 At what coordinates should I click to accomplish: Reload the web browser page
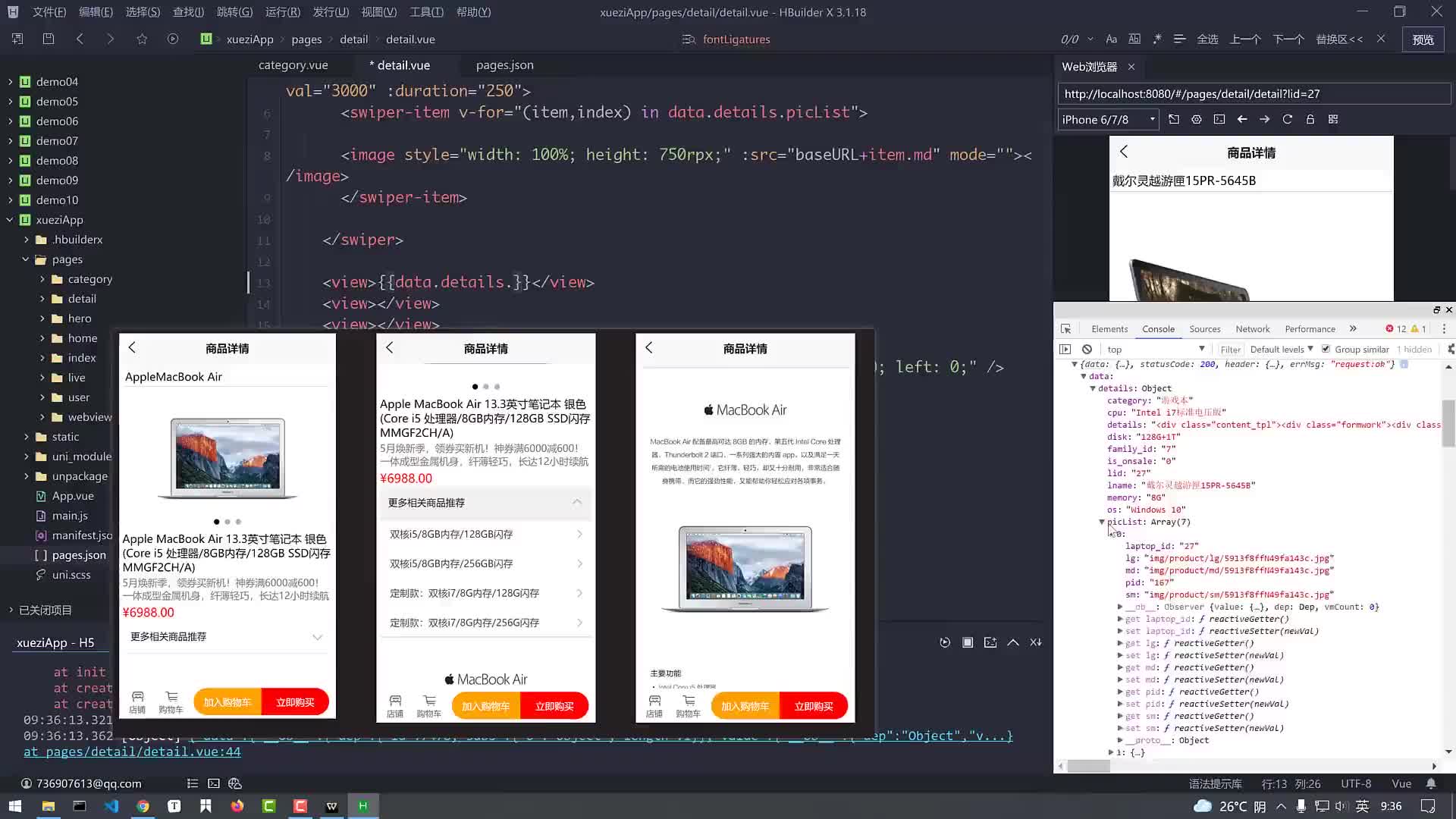click(1288, 119)
